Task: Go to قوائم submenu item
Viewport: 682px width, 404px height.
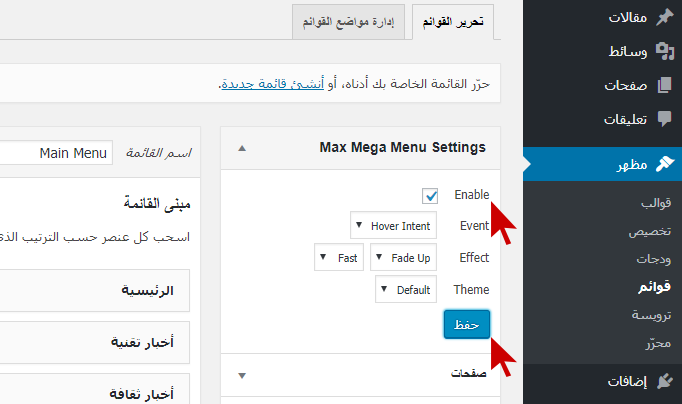Action: point(655,287)
